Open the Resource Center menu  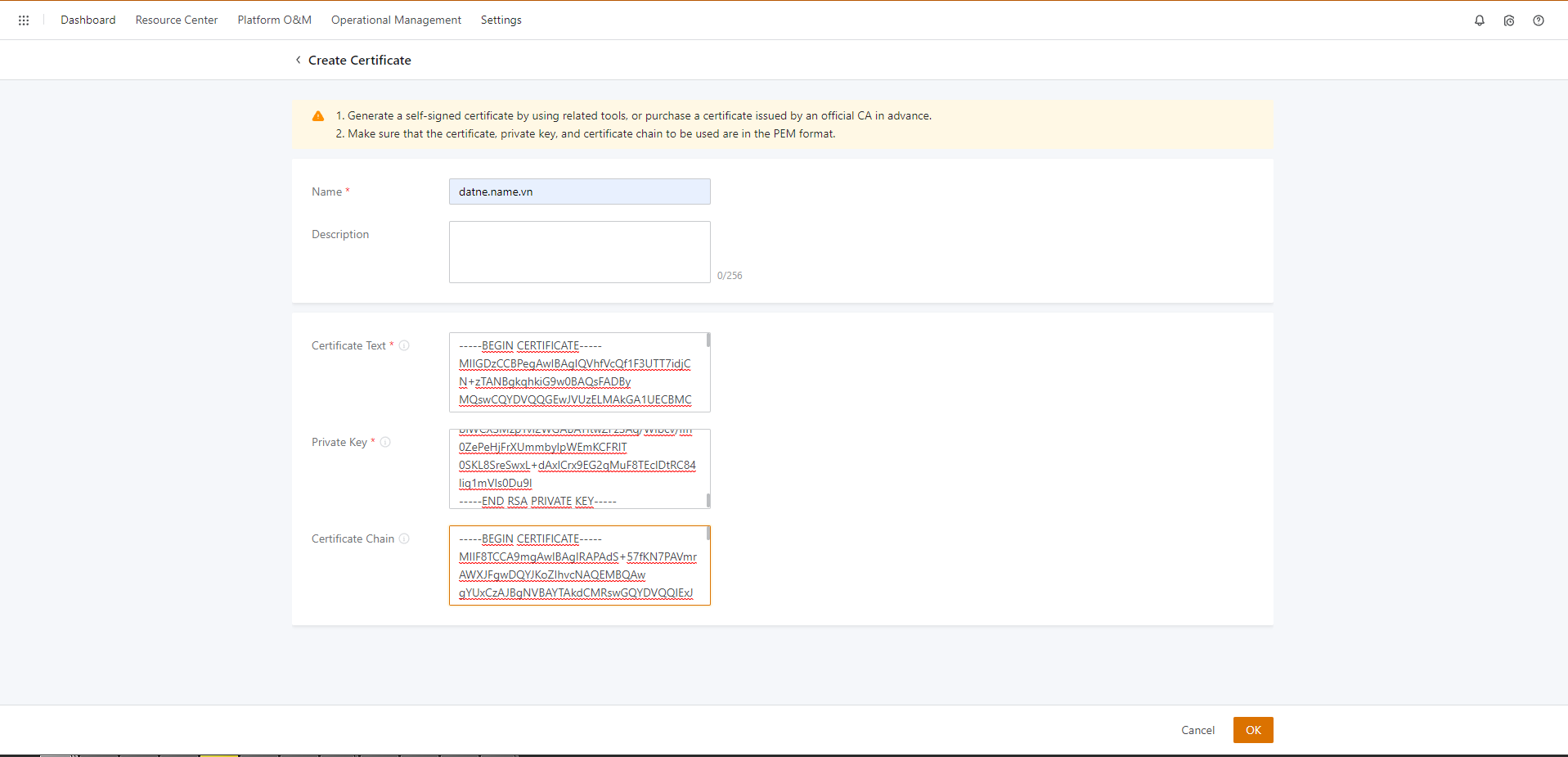click(x=177, y=20)
